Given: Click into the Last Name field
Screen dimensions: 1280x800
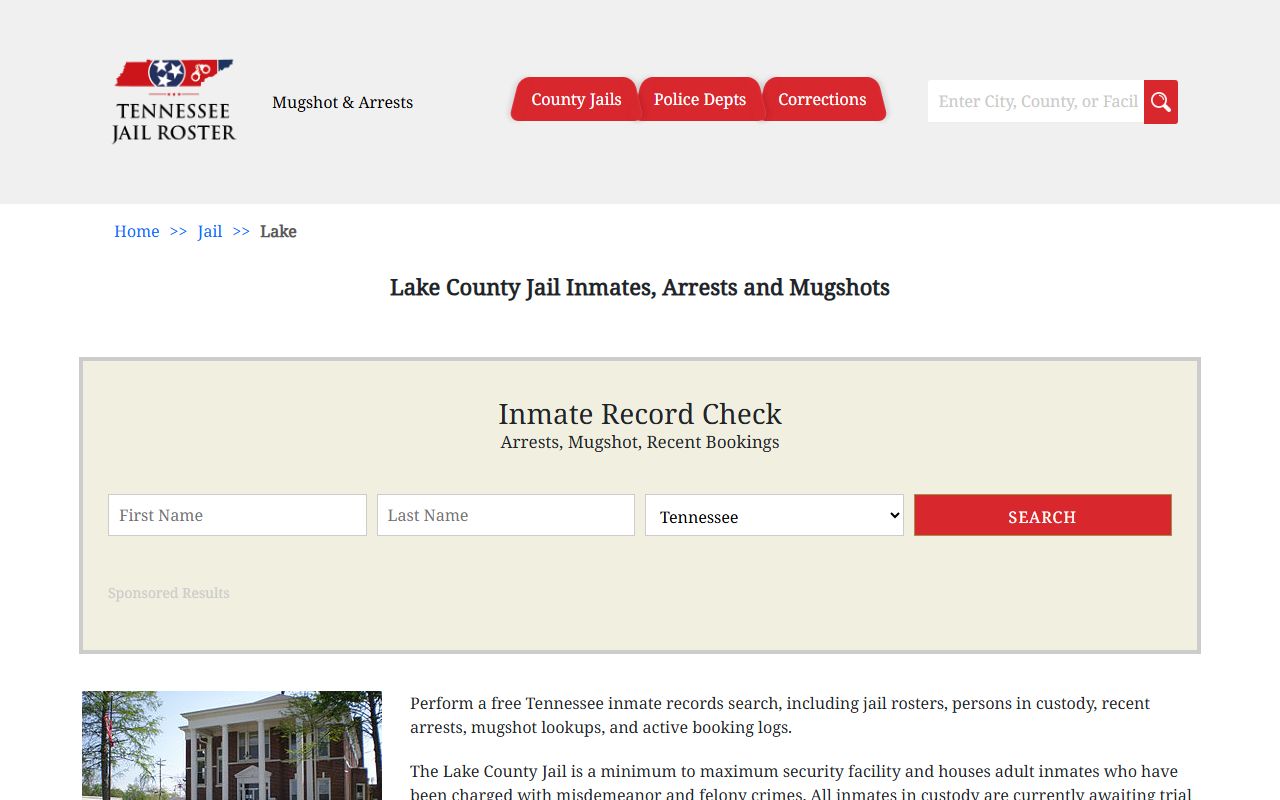Looking at the screenshot, I should point(506,515).
